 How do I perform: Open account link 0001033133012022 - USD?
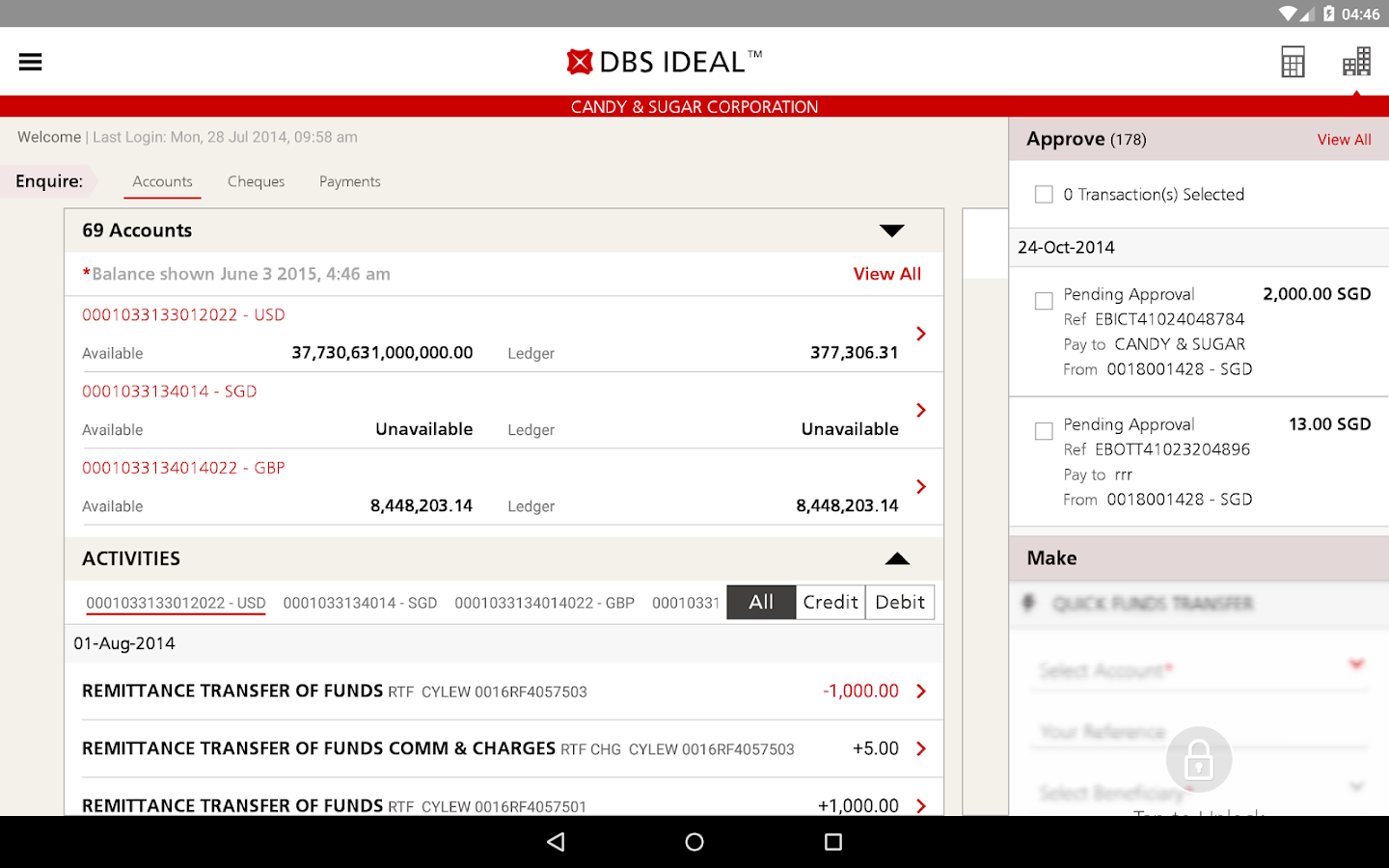183,315
